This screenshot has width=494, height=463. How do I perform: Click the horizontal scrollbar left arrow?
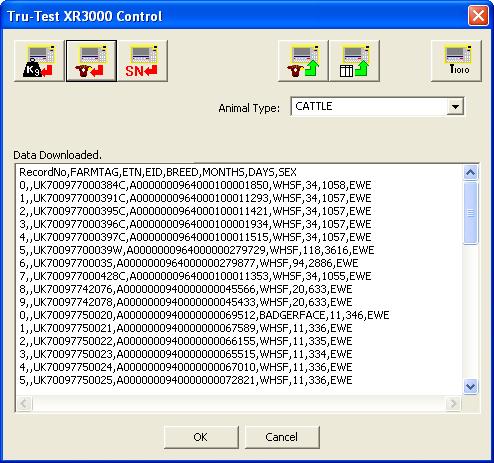click(x=24, y=404)
